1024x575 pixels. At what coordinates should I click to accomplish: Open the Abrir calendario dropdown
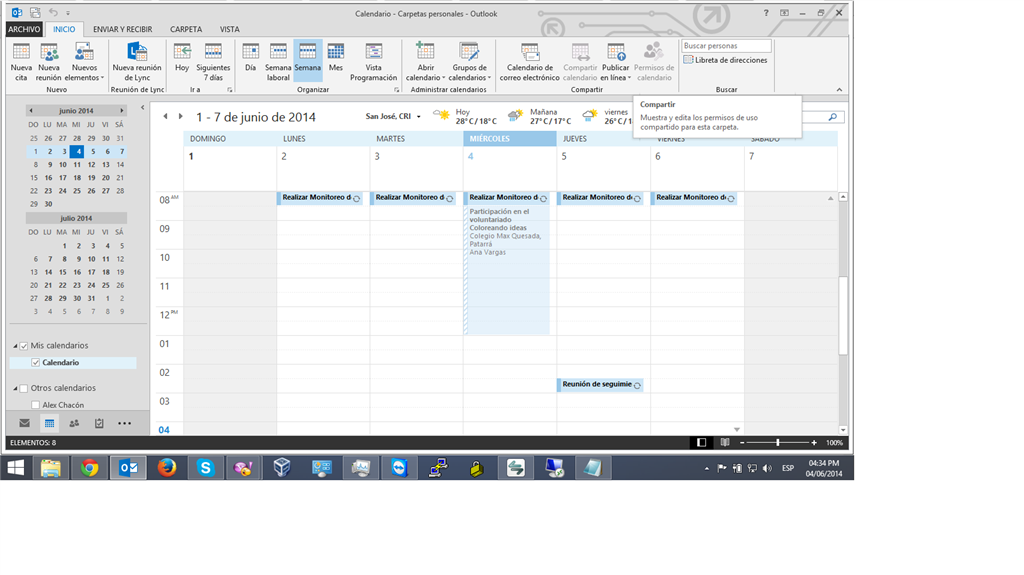[x=425, y=62]
